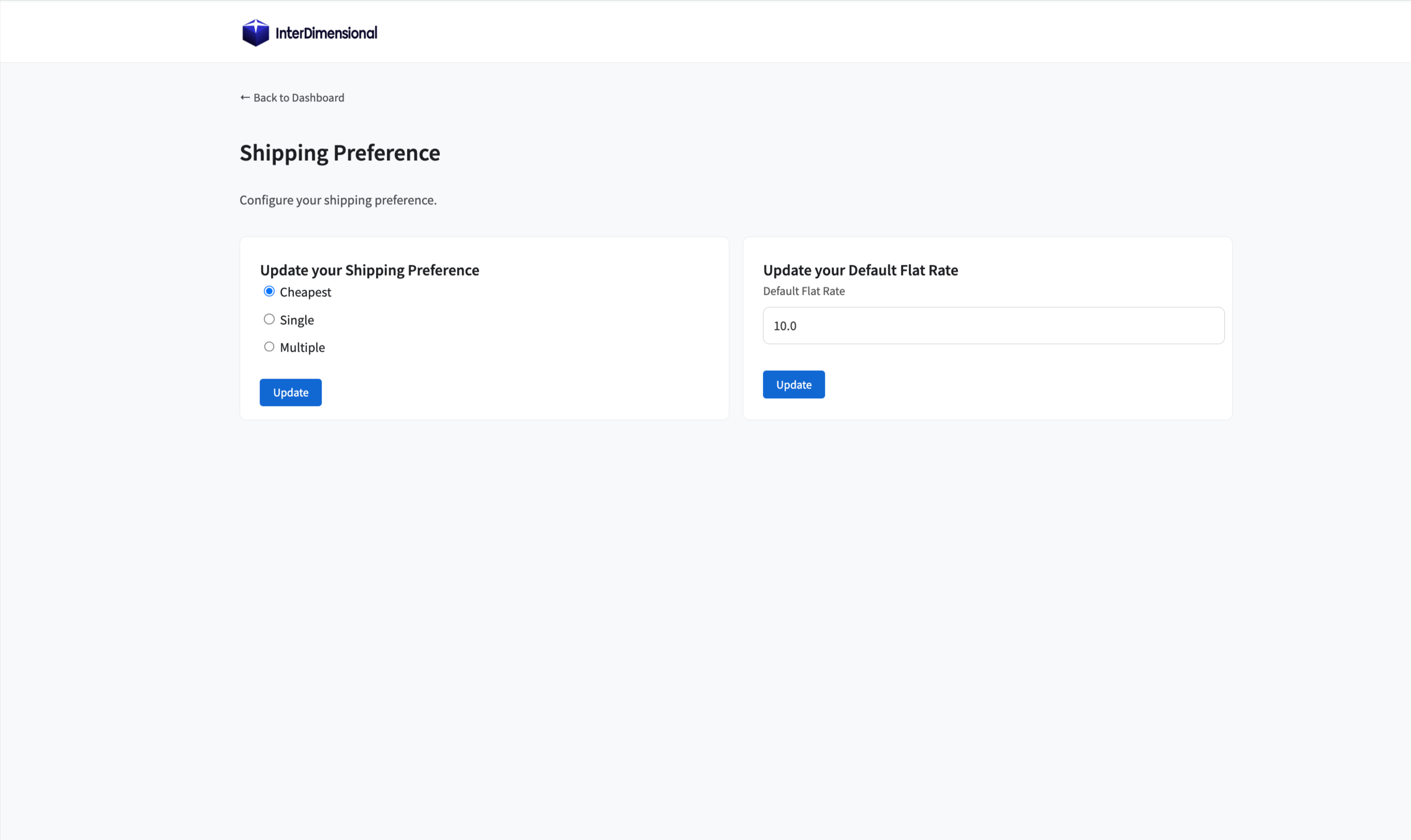Click 'Update your Default Flat Rate' card title
This screenshot has width=1411, height=840.
(860, 270)
